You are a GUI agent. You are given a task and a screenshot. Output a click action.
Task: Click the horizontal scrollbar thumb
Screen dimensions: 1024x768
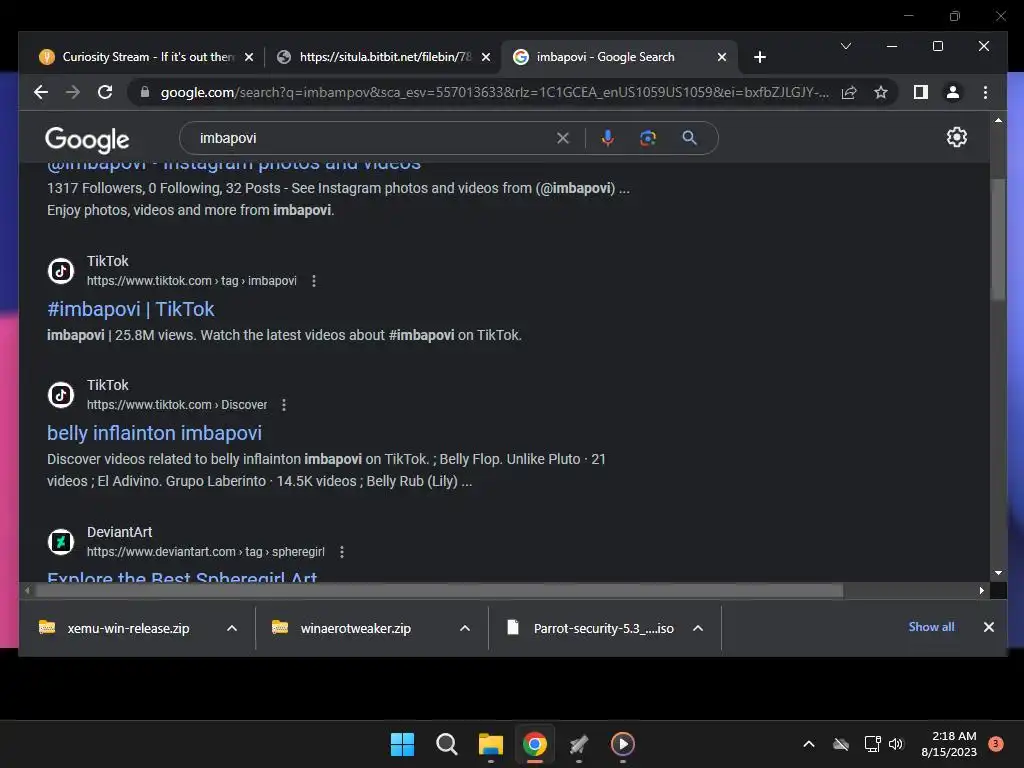tap(440, 590)
